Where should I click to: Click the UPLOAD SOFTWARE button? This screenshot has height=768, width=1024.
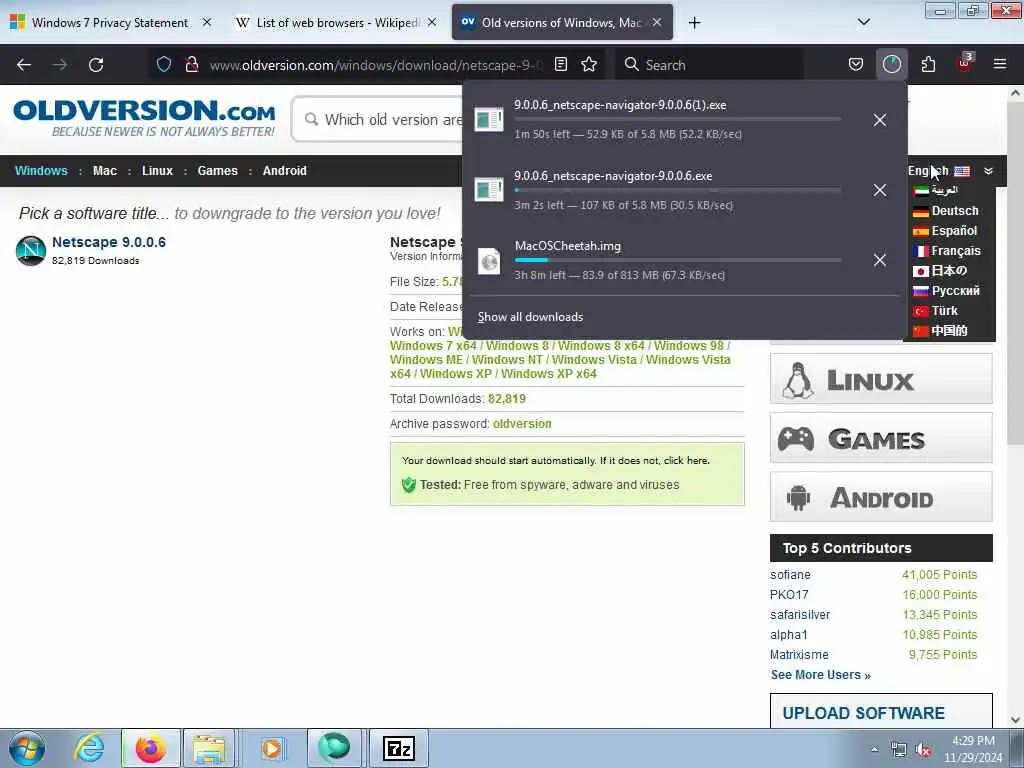pos(881,711)
